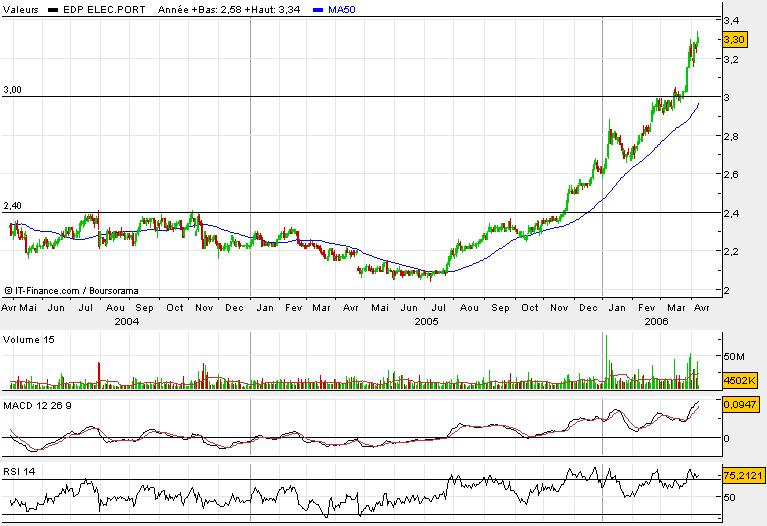Click the 3,4 price axis label

731,20
